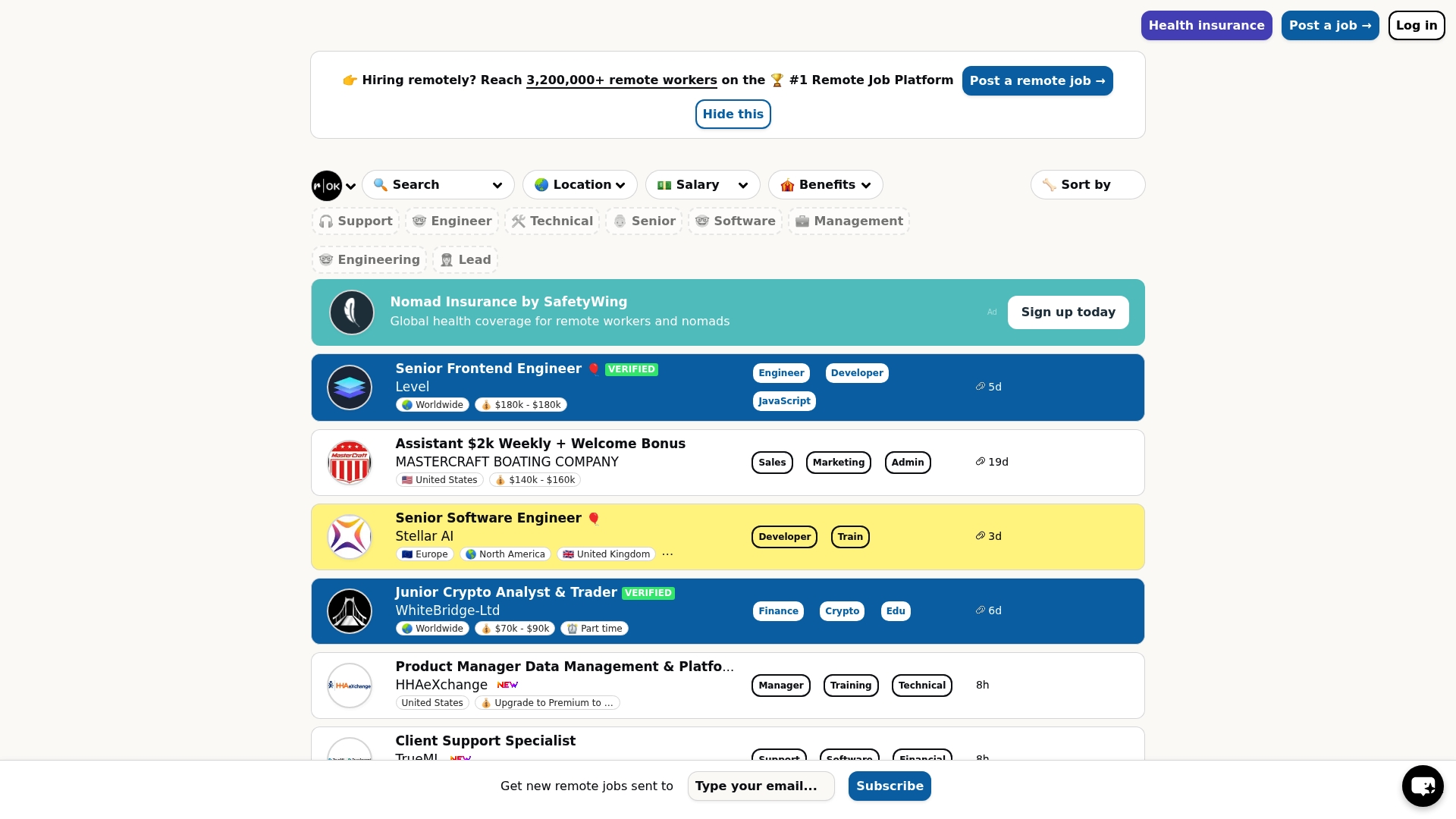Click the magnifying glass search icon
Image resolution: width=1456 pixels, height=819 pixels.
point(381,184)
